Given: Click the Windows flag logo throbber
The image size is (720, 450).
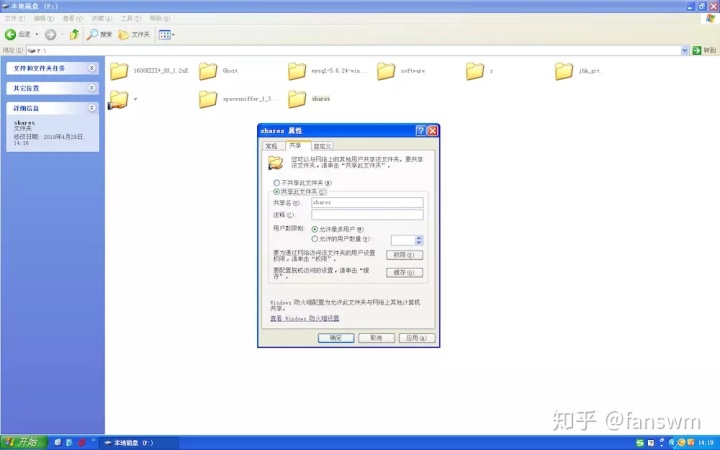Looking at the screenshot, I should pyautogui.click(x=710, y=18).
